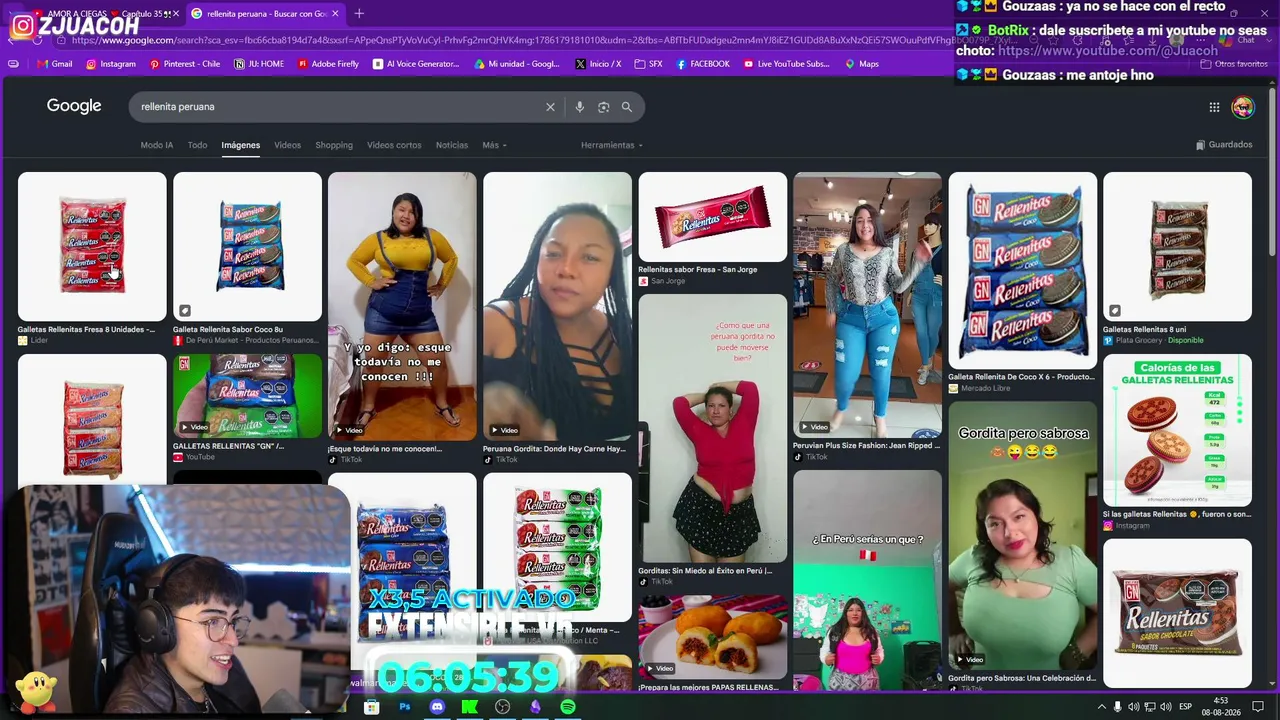Open a new browser tab
The width and height of the screenshot is (1280, 720).
pos(359,14)
